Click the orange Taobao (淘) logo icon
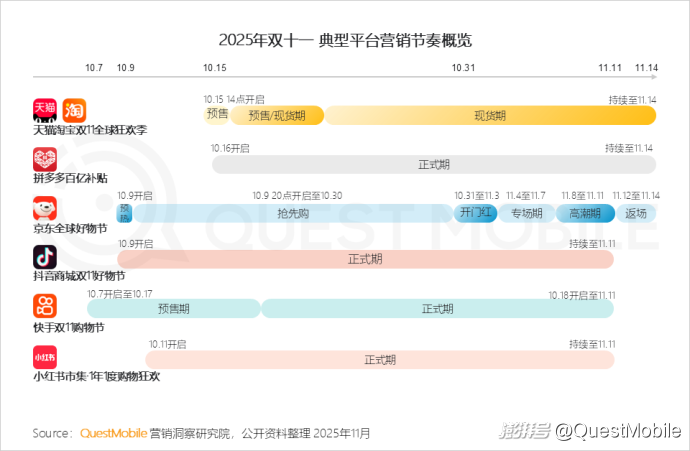The width and height of the screenshot is (690, 451). tap(74, 109)
